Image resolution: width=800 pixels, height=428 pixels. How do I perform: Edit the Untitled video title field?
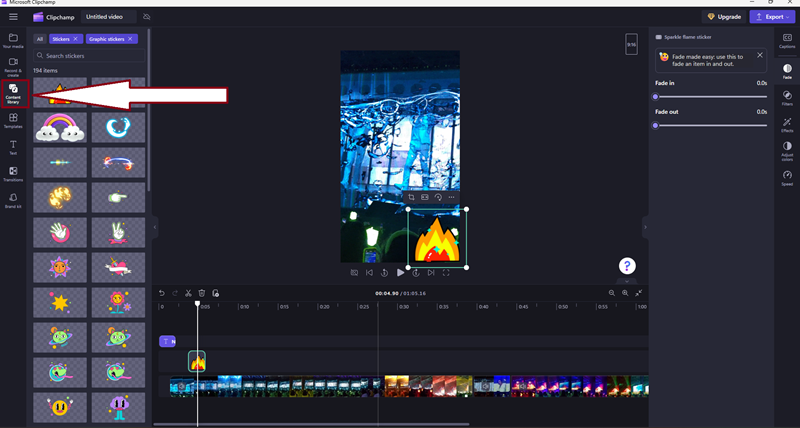pos(108,17)
